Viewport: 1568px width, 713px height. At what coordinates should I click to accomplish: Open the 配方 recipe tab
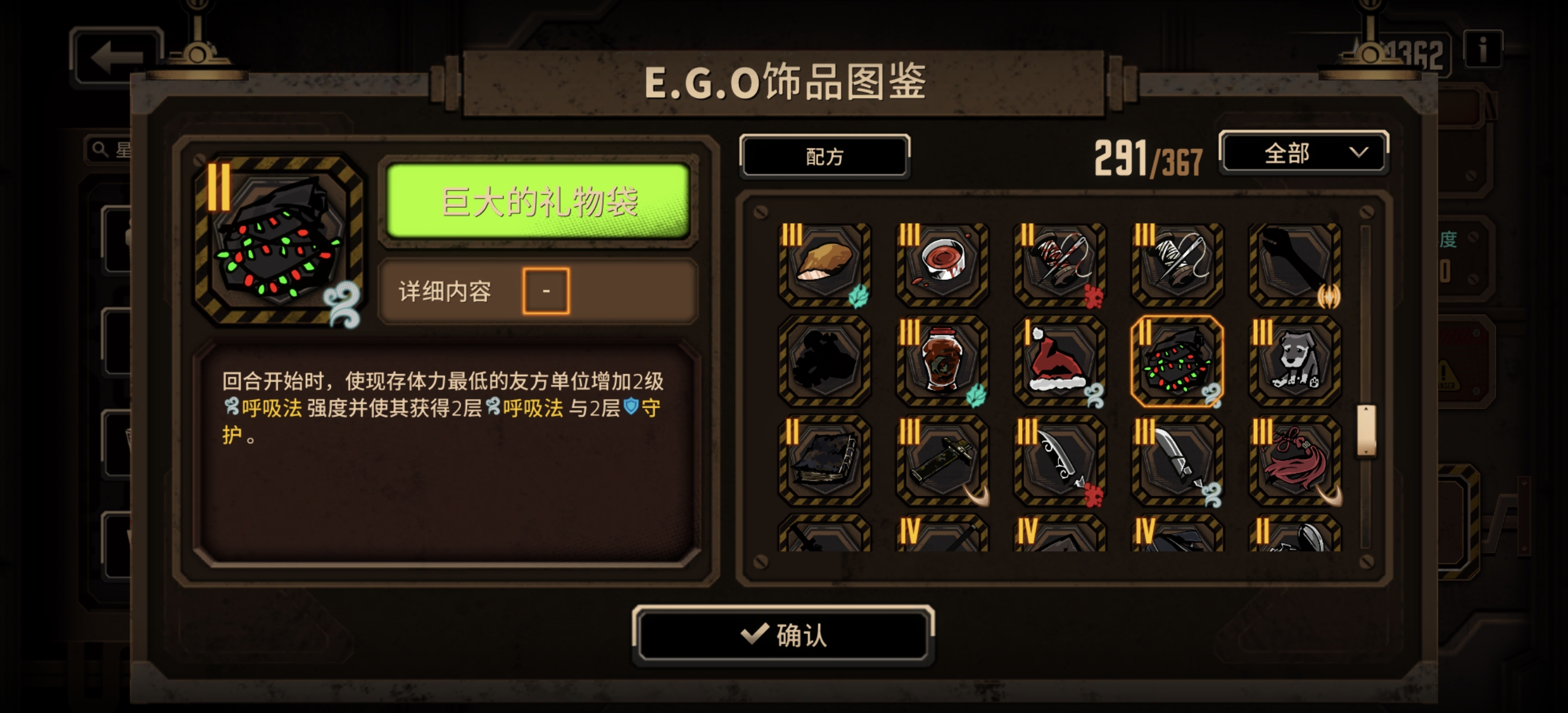pyautogui.click(x=825, y=156)
